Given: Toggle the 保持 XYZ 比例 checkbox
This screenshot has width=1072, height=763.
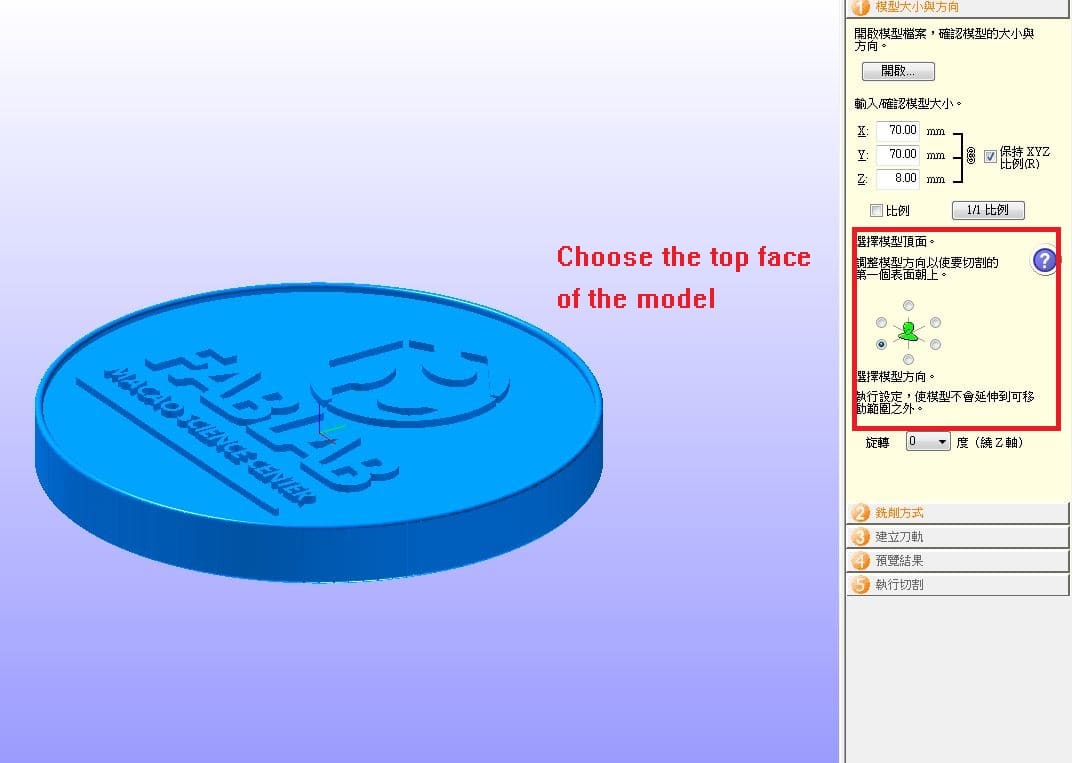Looking at the screenshot, I should 990,157.
